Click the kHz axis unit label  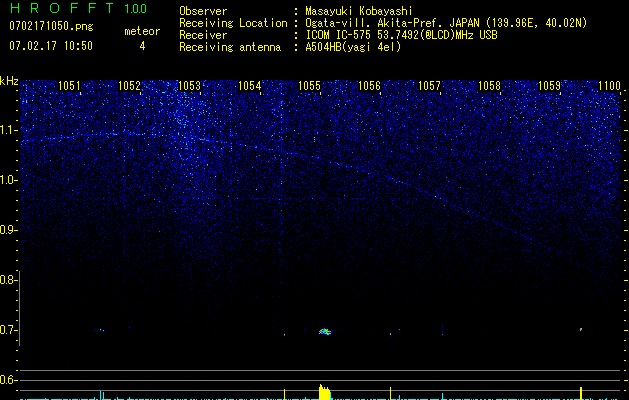9,81
